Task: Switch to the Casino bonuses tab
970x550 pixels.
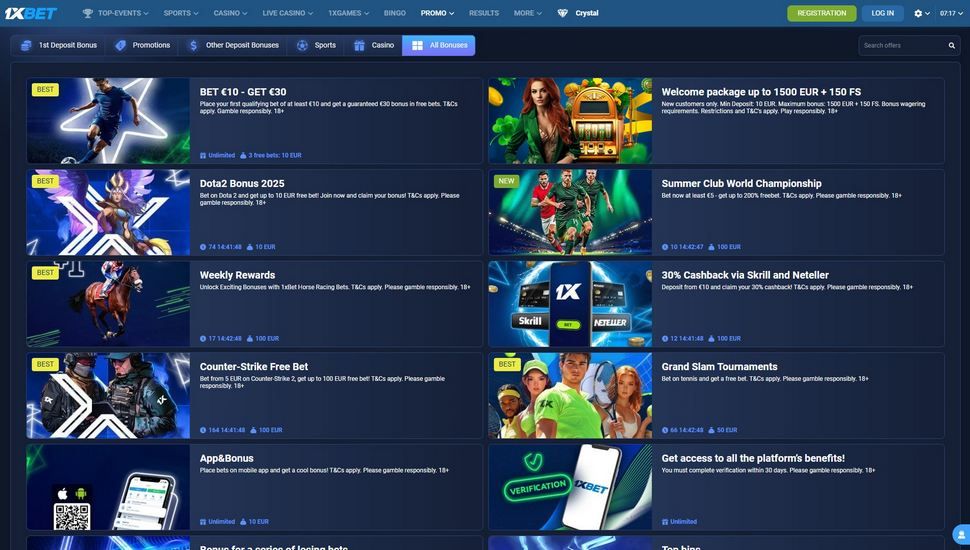Action: (x=373, y=45)
